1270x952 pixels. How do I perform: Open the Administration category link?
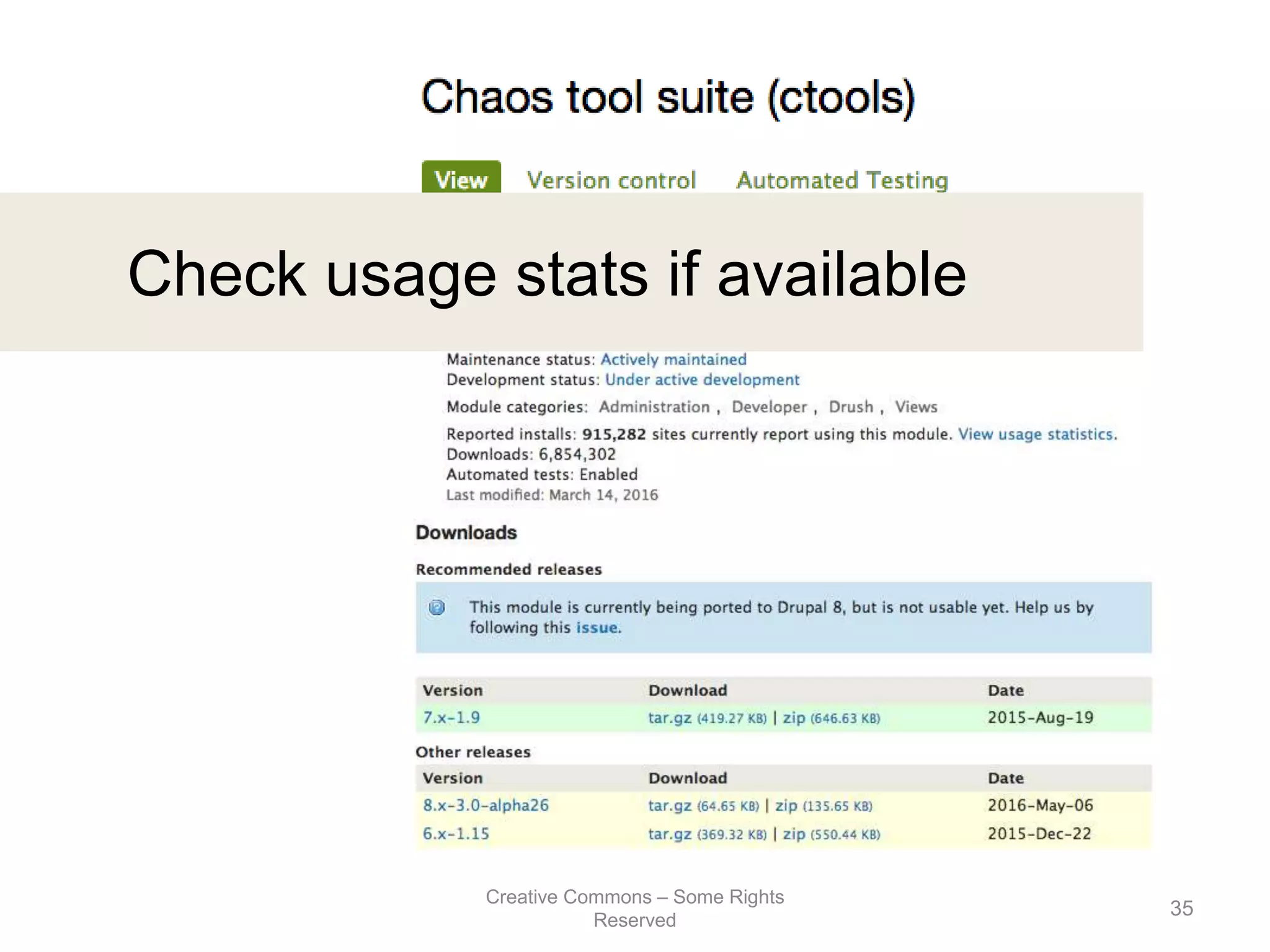point(654,407)
